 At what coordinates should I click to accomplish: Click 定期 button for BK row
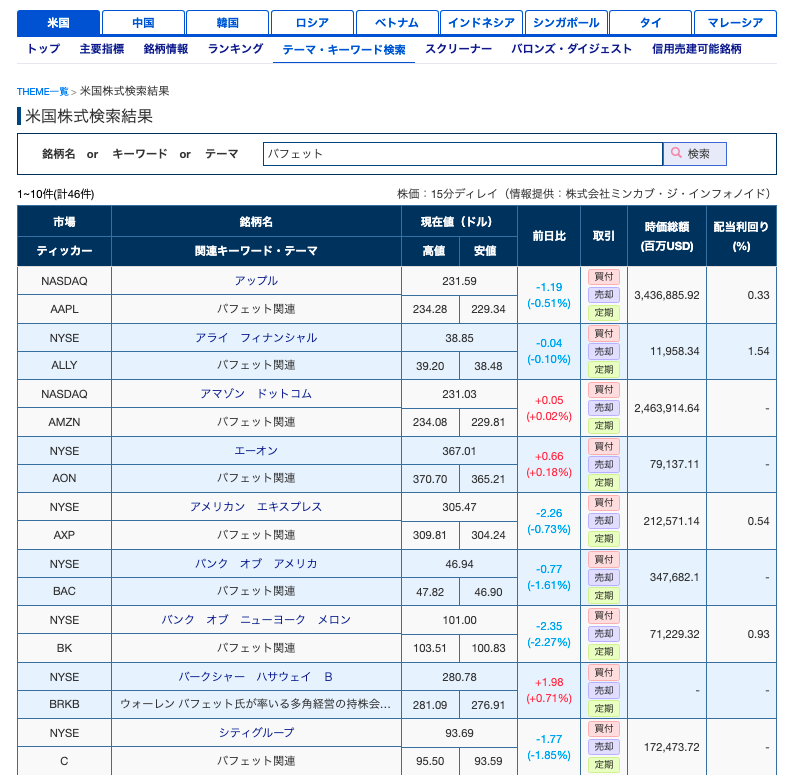tap(604, 651)
